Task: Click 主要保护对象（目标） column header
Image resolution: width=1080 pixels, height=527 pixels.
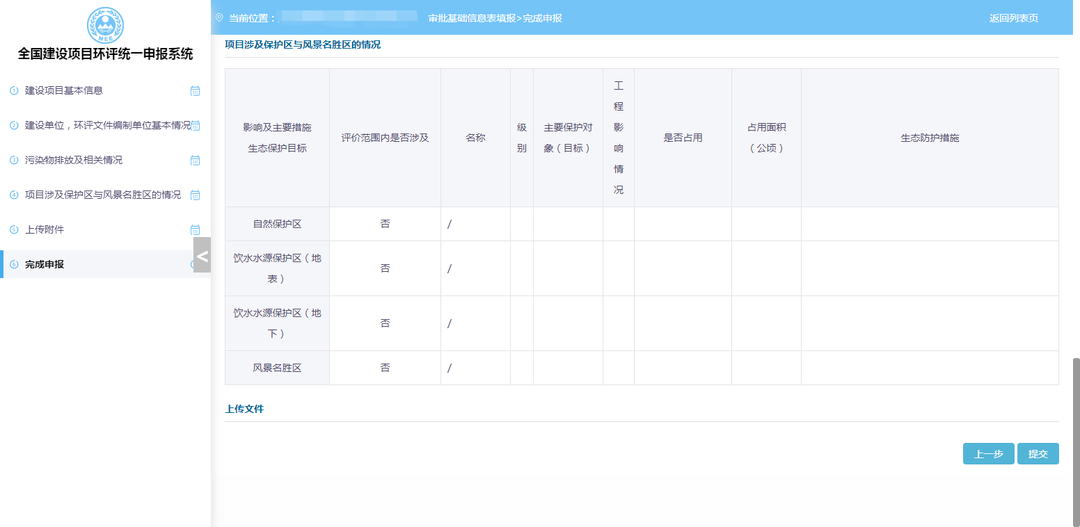Action: click(568, 138)
